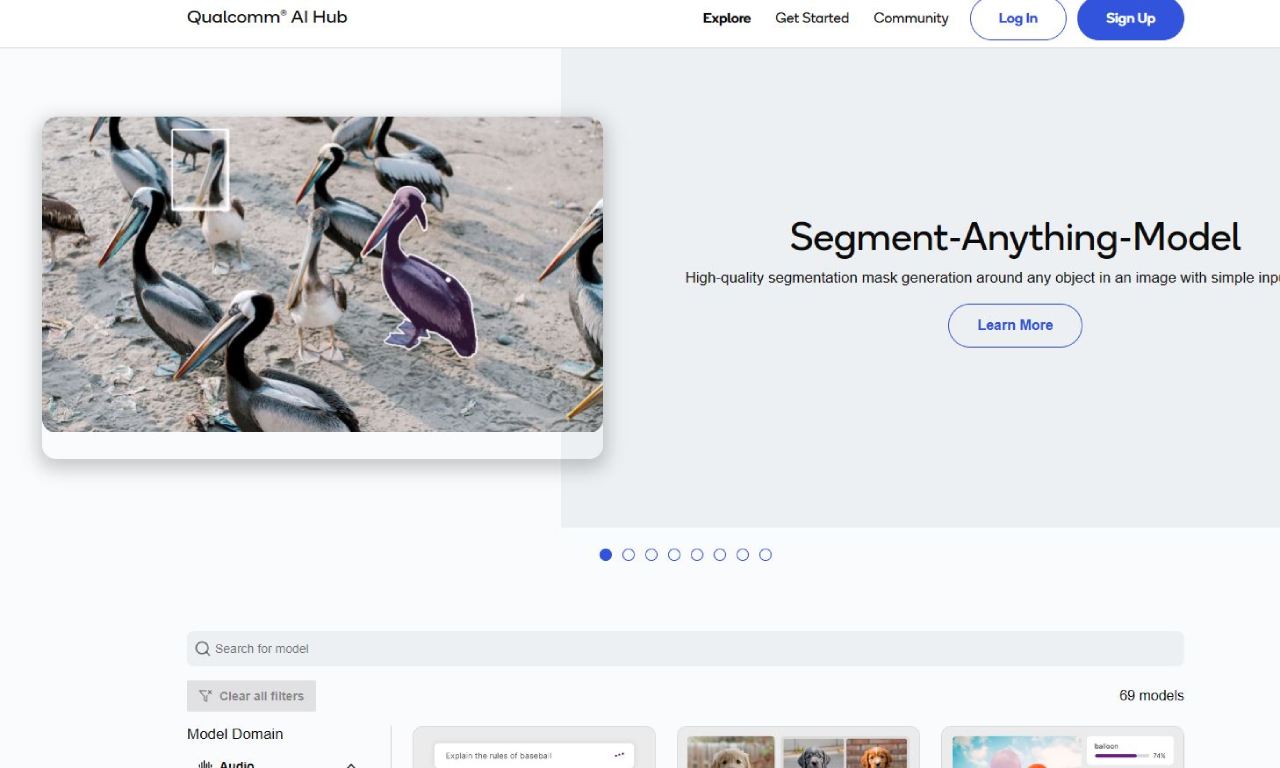
Task: Jump to the third carousel slide
Action: click(651, 555)
